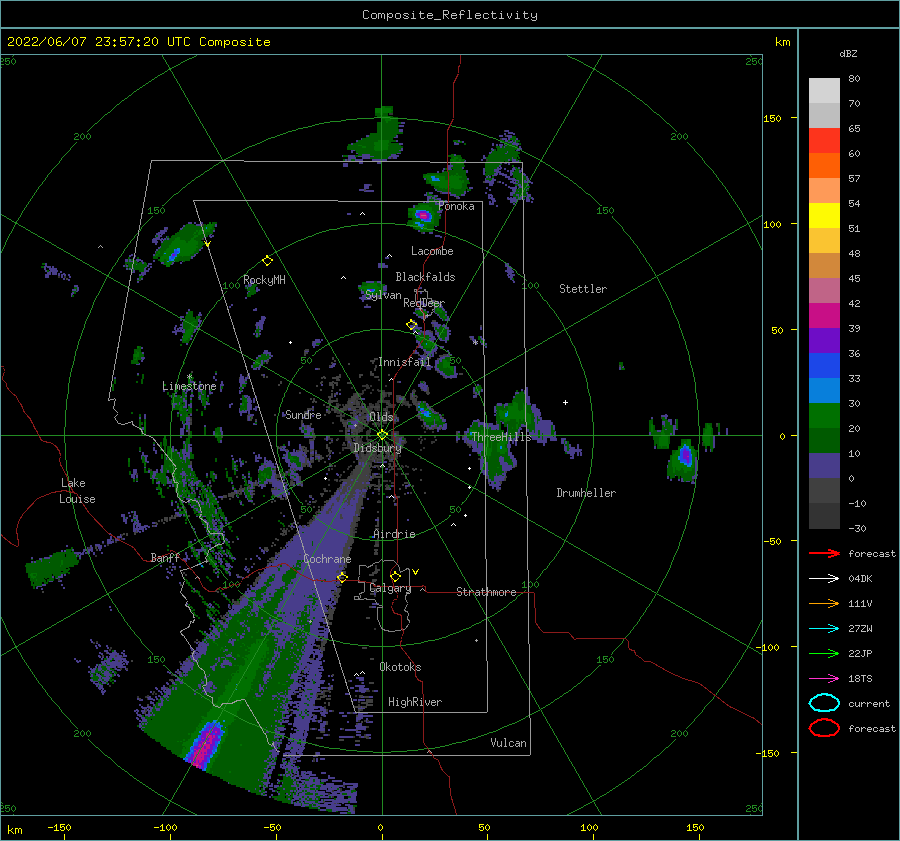Select the red forecast ellipse icon
Image resolution: width=900 pixels, height=841 pixels.
(824, 728)
